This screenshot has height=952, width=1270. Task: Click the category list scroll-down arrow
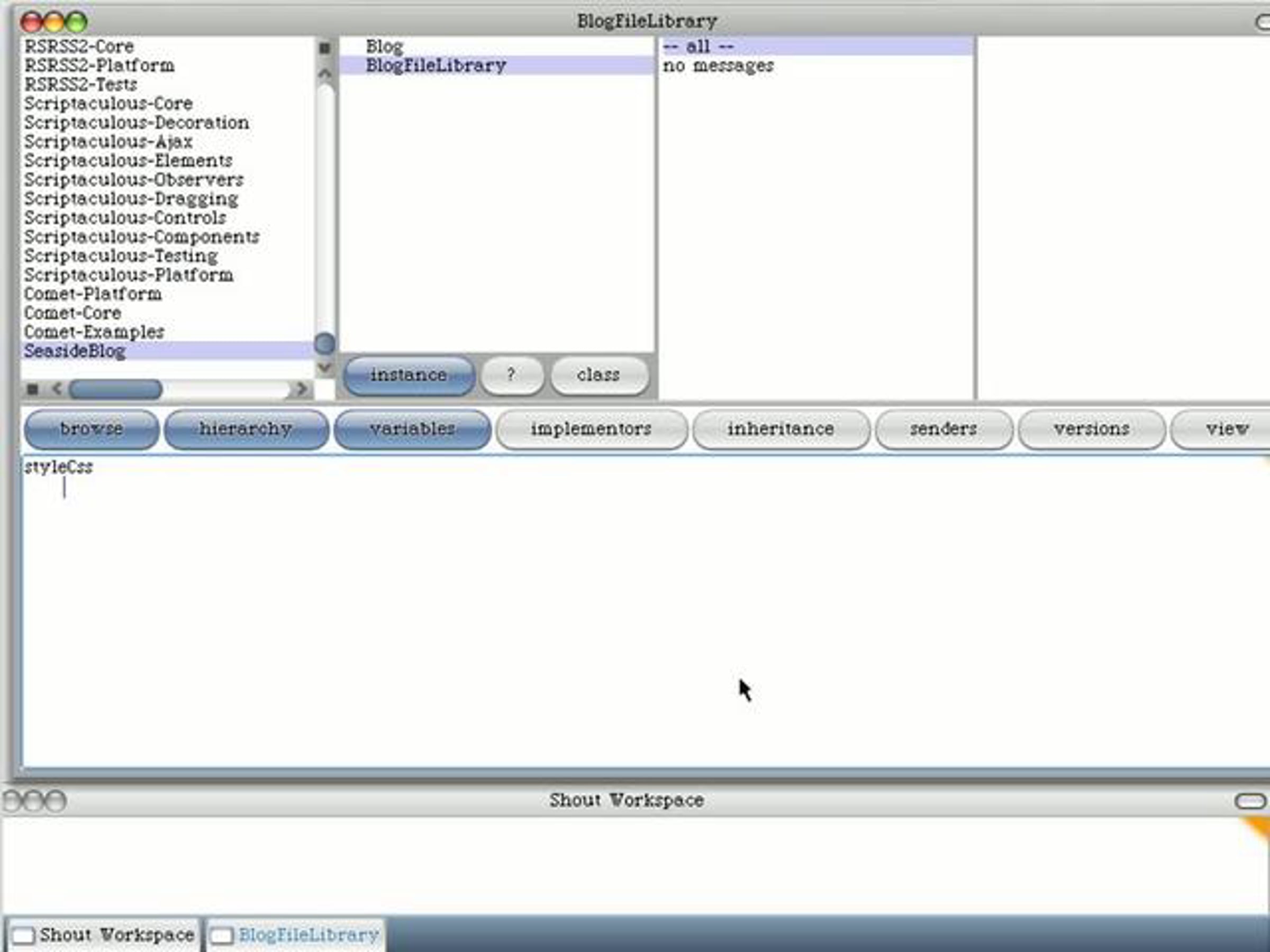point(324,367)
